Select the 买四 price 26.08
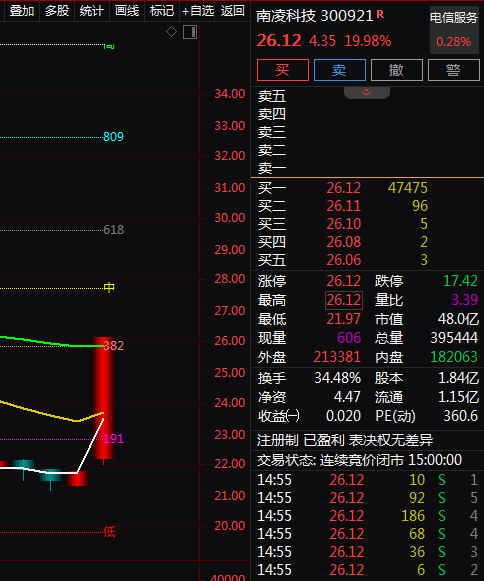Viewport: 484px width, 581px height. [344, 242]
